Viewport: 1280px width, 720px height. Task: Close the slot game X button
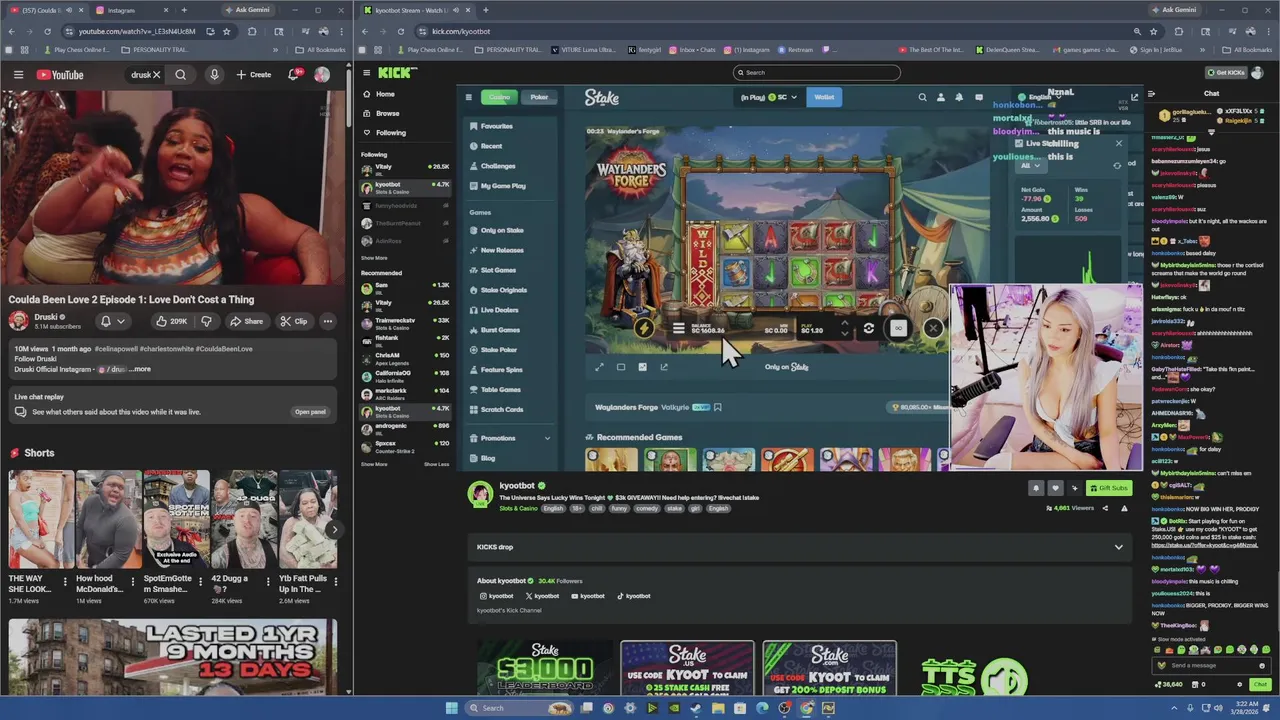click(933, 328)
